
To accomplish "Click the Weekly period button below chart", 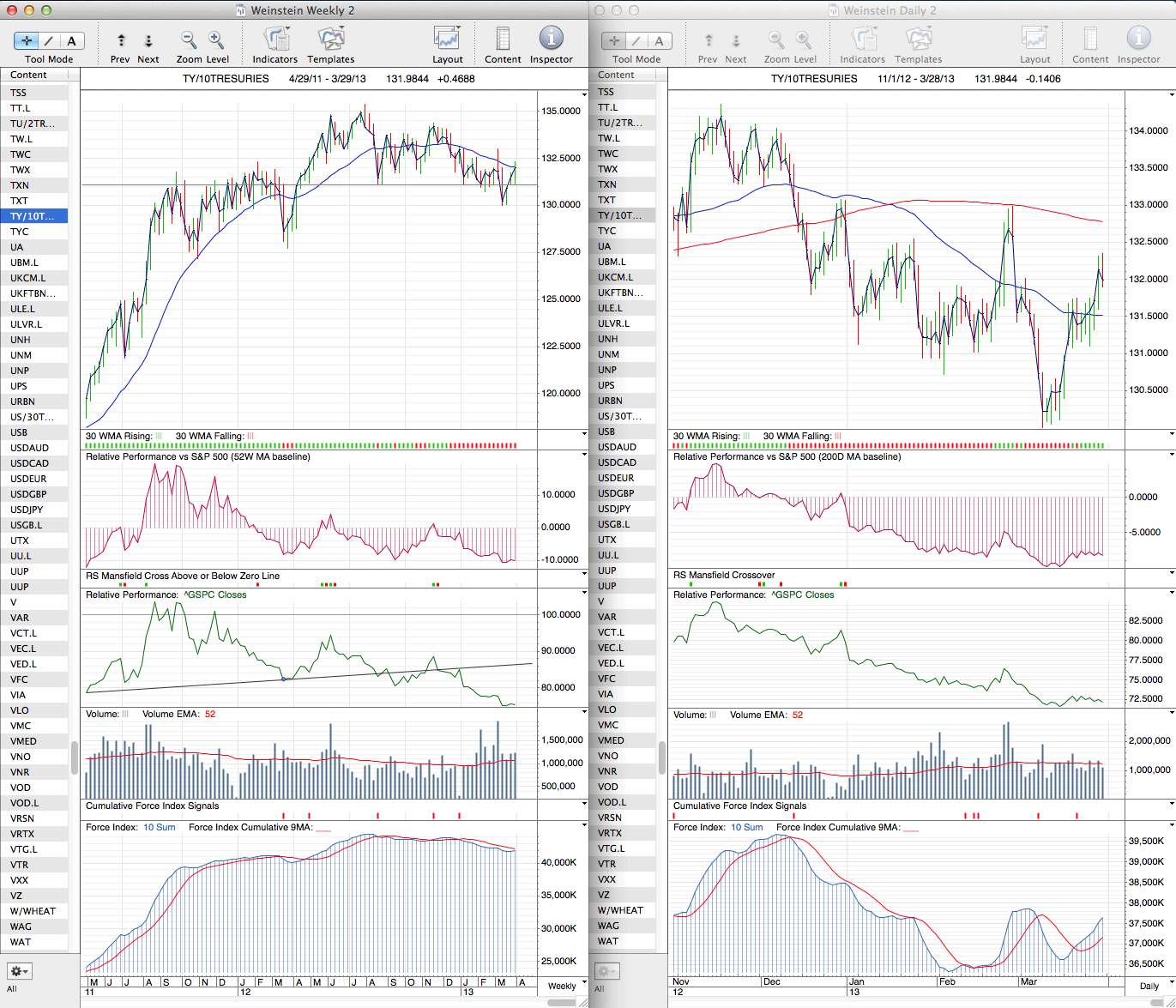I will [x=562, y=986].
